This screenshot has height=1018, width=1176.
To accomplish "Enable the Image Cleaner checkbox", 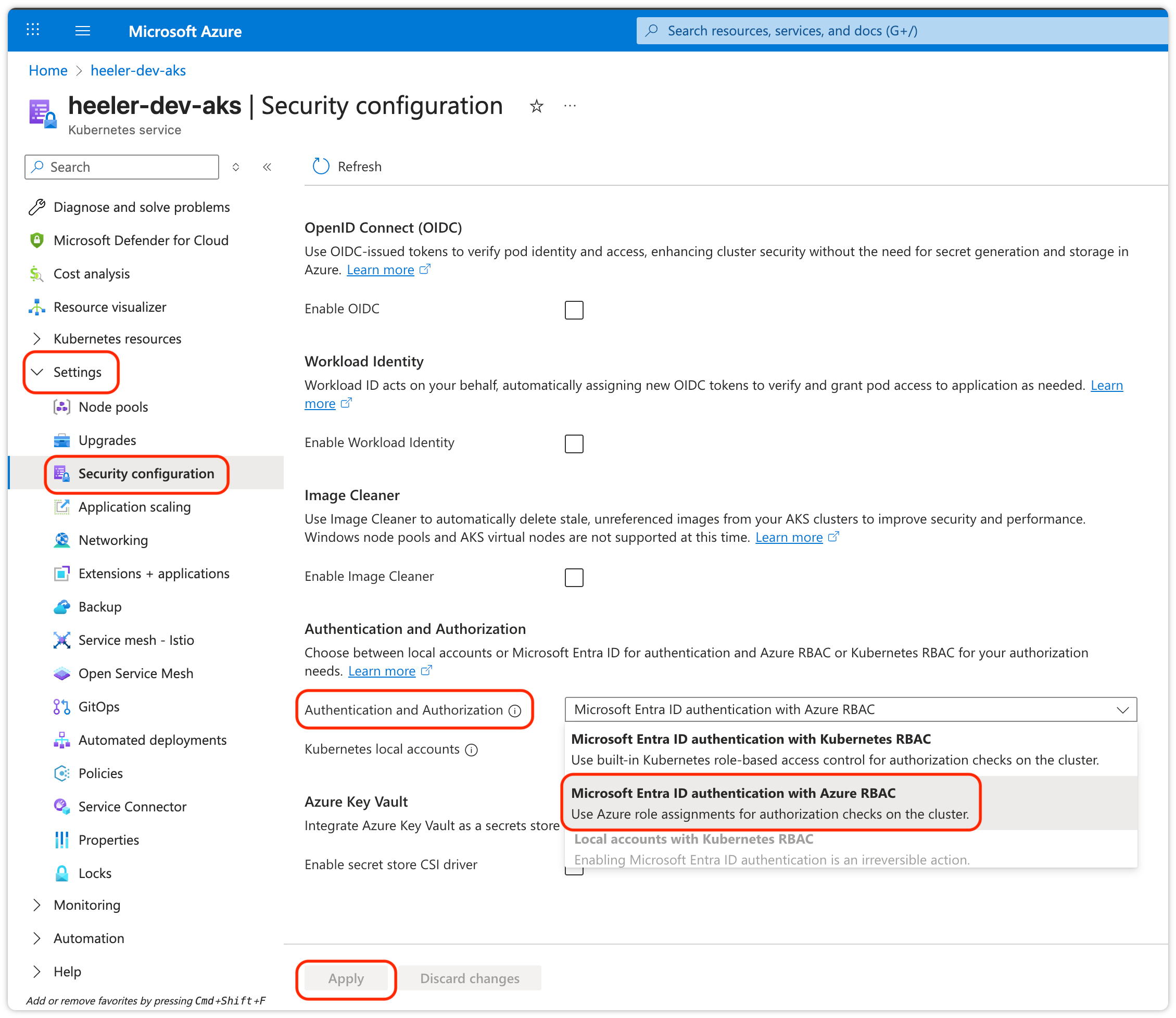I will click(574, 578).
